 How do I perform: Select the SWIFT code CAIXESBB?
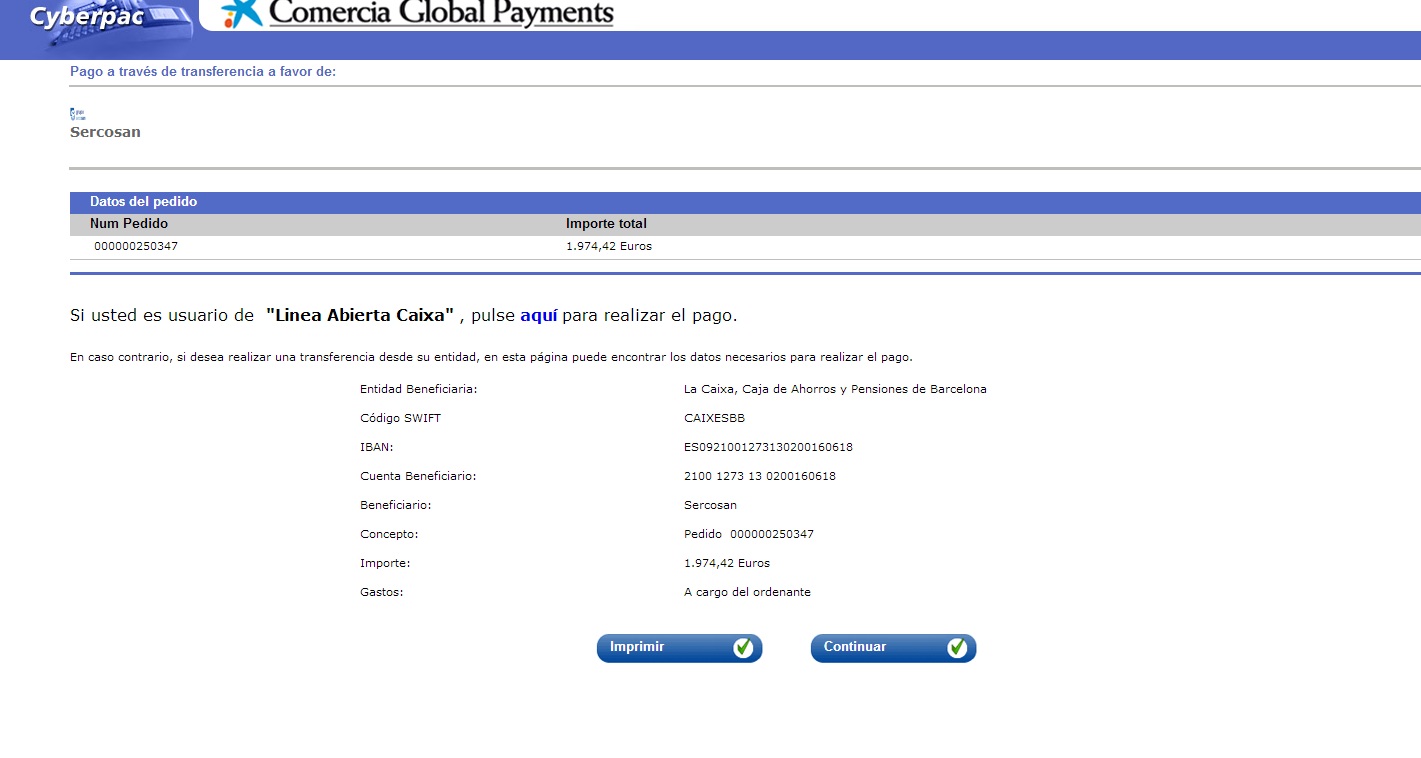(x=714, y=418)
